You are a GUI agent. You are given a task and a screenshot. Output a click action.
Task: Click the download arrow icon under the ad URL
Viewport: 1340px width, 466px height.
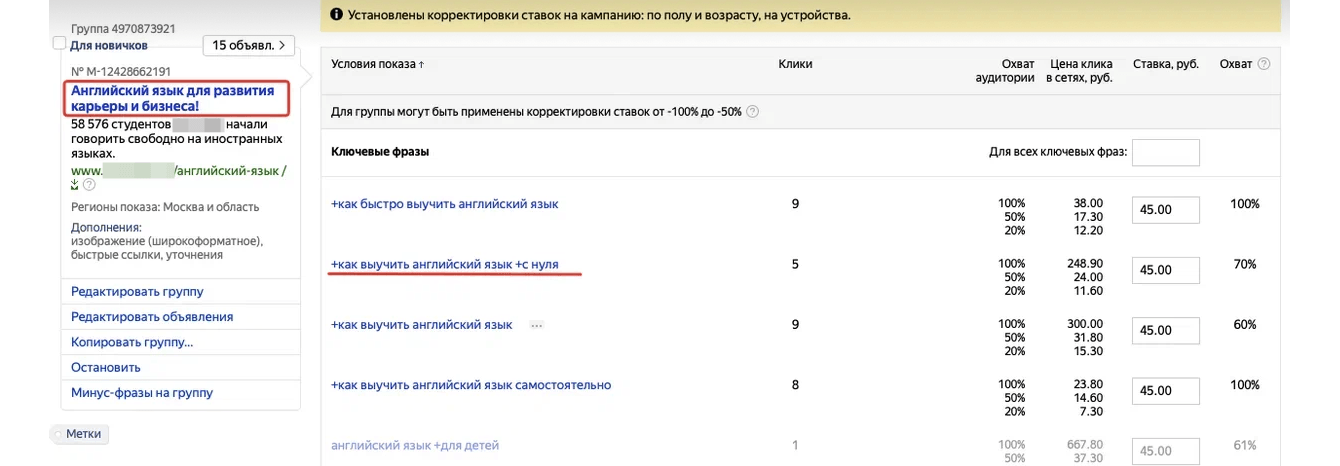pos(75,185)
